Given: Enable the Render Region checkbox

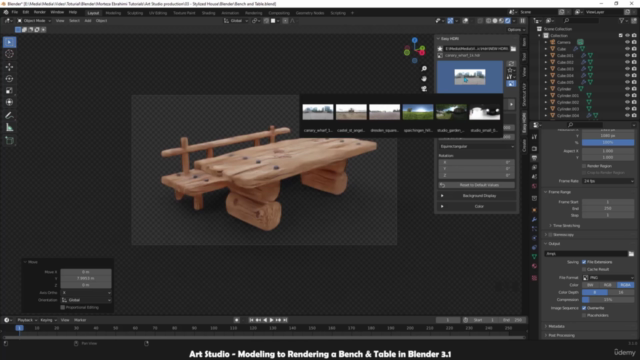Looking at the screenshot, I should coord(584,166).
